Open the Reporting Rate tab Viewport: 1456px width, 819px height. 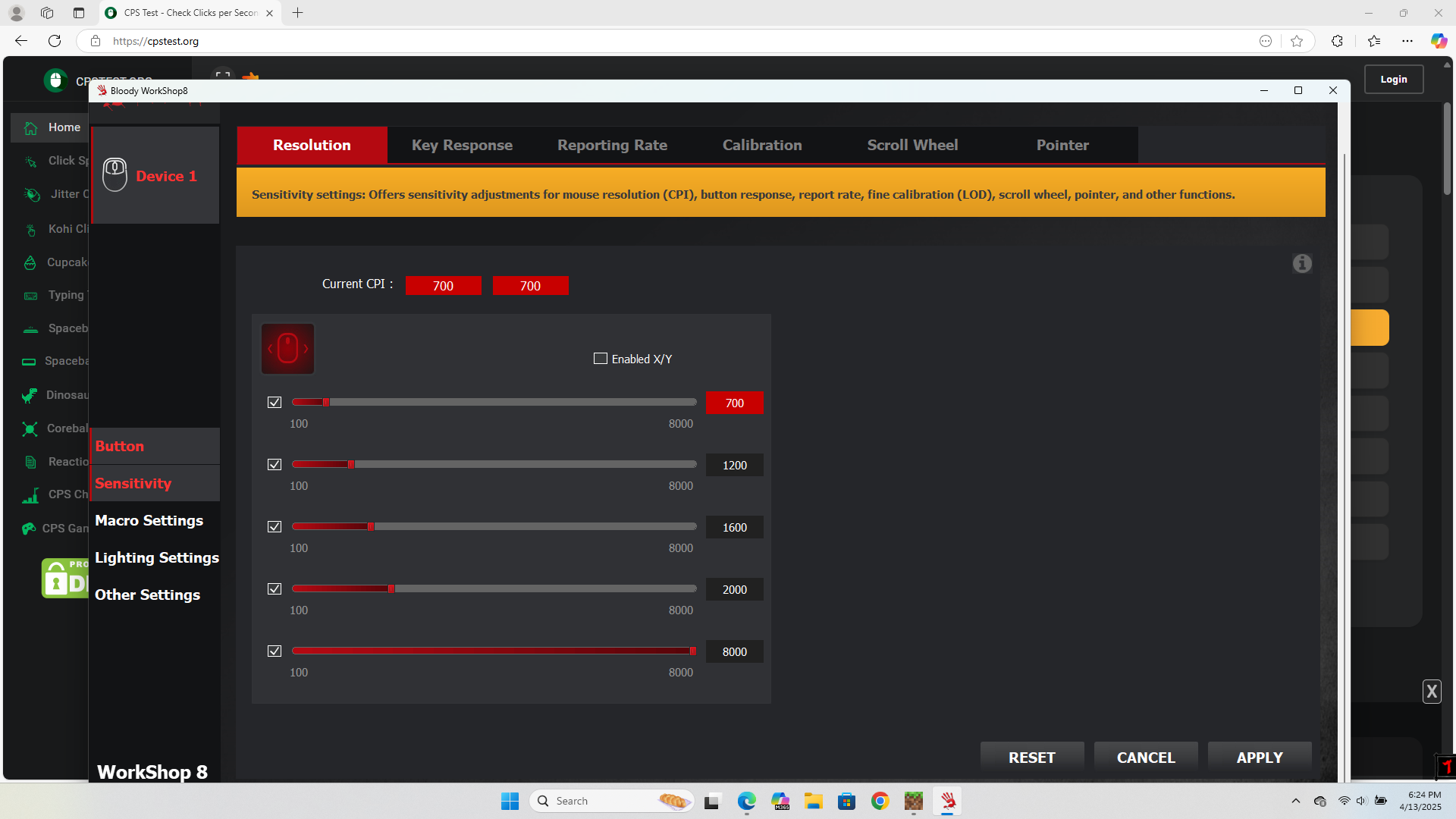pyautogui.click(x=612, y=145)
